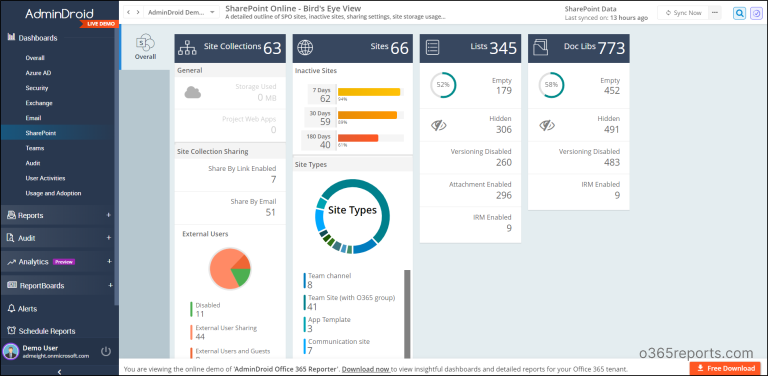Select Email dashboard
Image resolution: width=768 pixels, height=376 pixels.
coord(33,118)
